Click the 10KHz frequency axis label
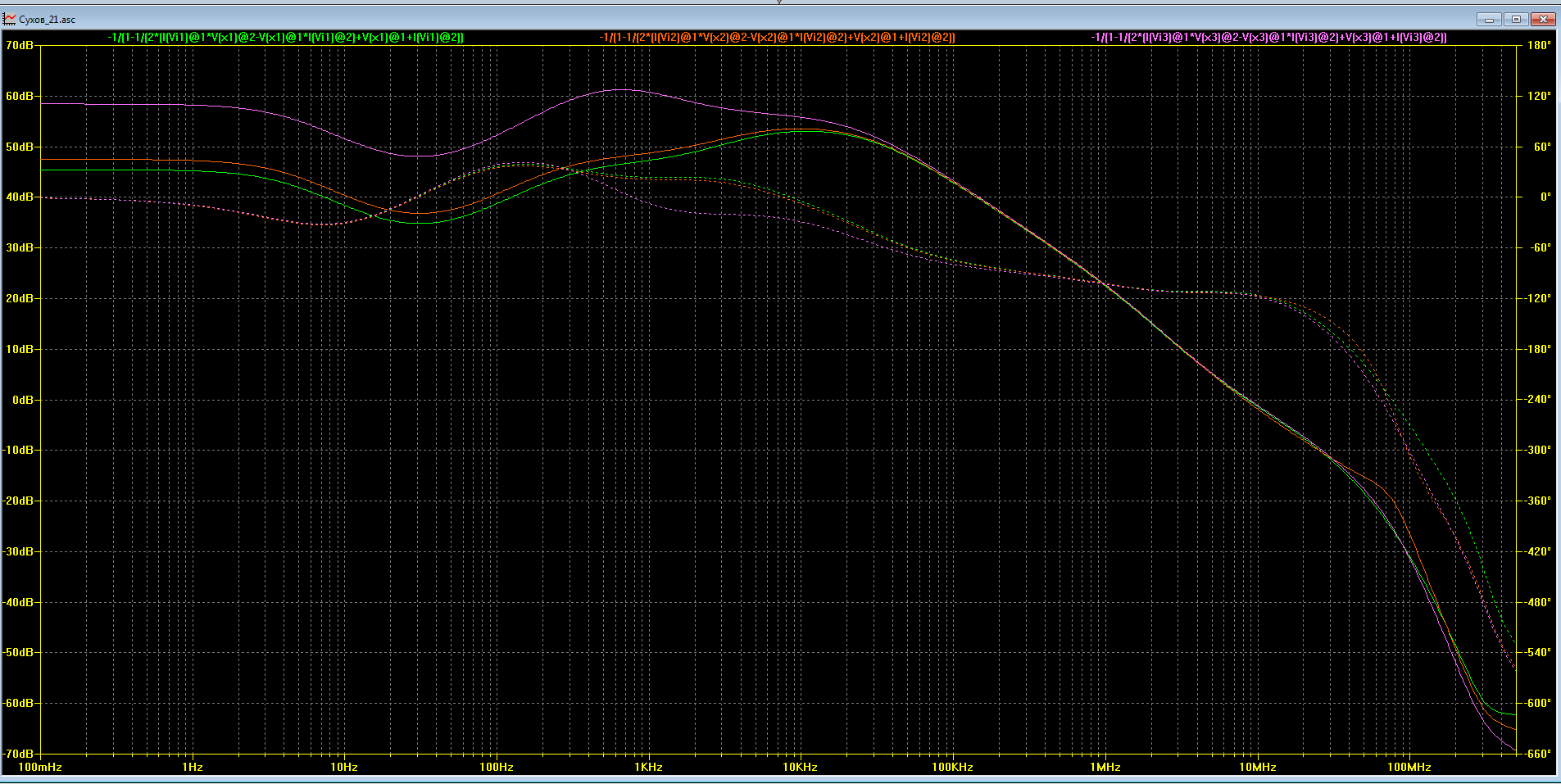This screenshot has height=784, width=1561. 800,767
